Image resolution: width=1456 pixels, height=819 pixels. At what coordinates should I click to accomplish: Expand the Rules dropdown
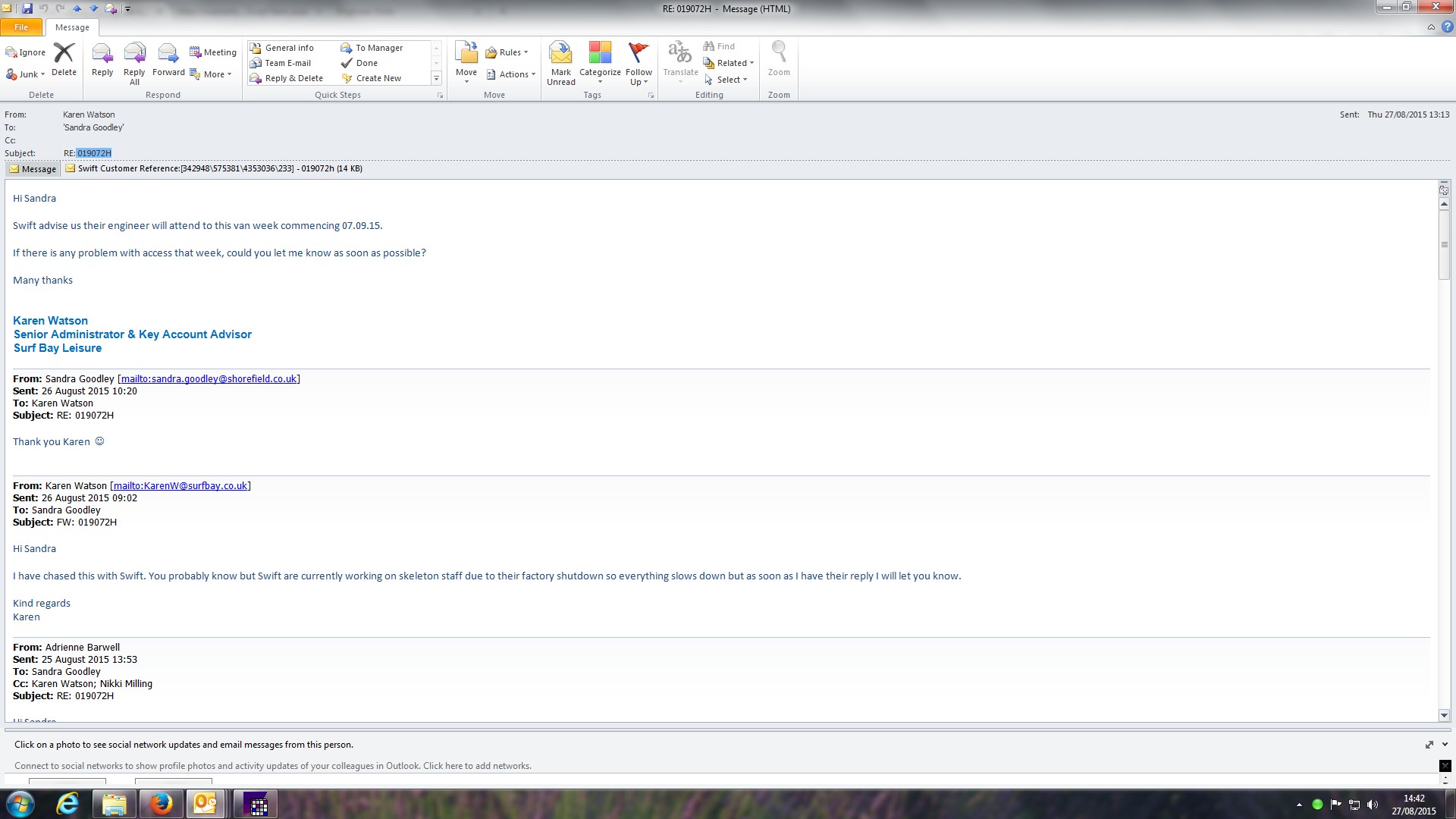[x=507, y=52]
